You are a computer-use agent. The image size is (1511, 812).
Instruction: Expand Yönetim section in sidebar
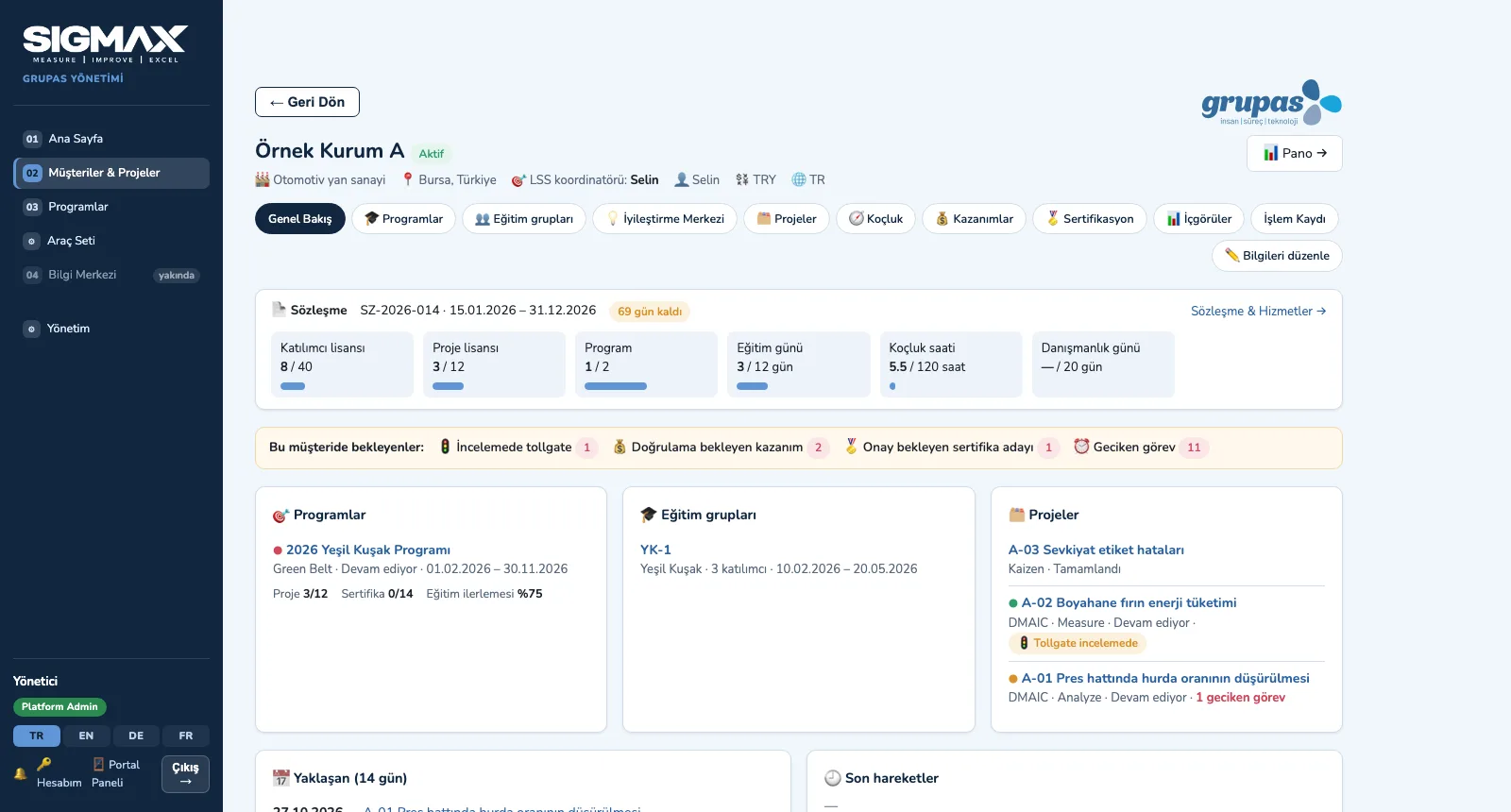click(x=111, y=329)
